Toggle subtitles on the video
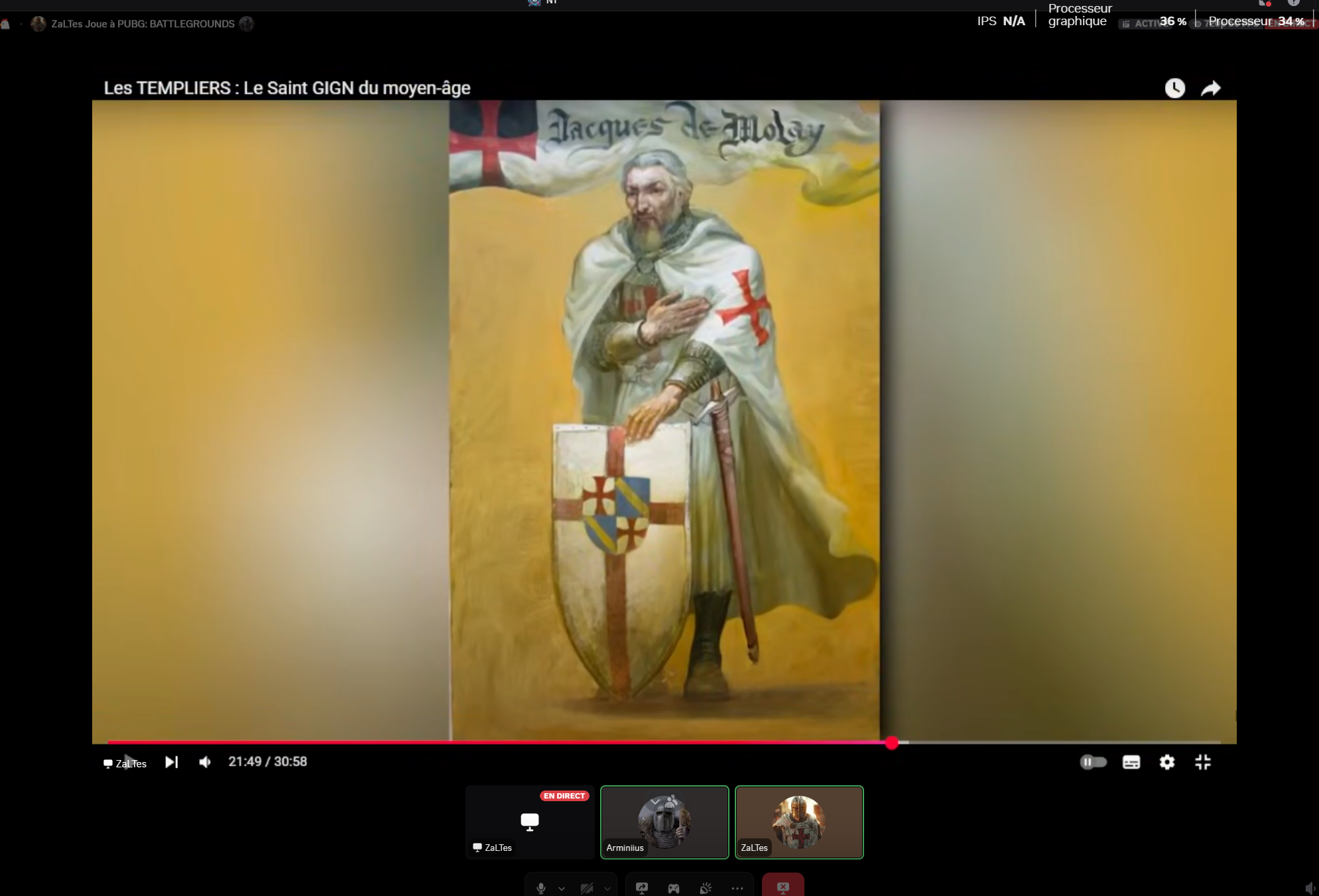Viewport: 1319px width, 896px height. pyautogui.click(x=1131, y=762)
